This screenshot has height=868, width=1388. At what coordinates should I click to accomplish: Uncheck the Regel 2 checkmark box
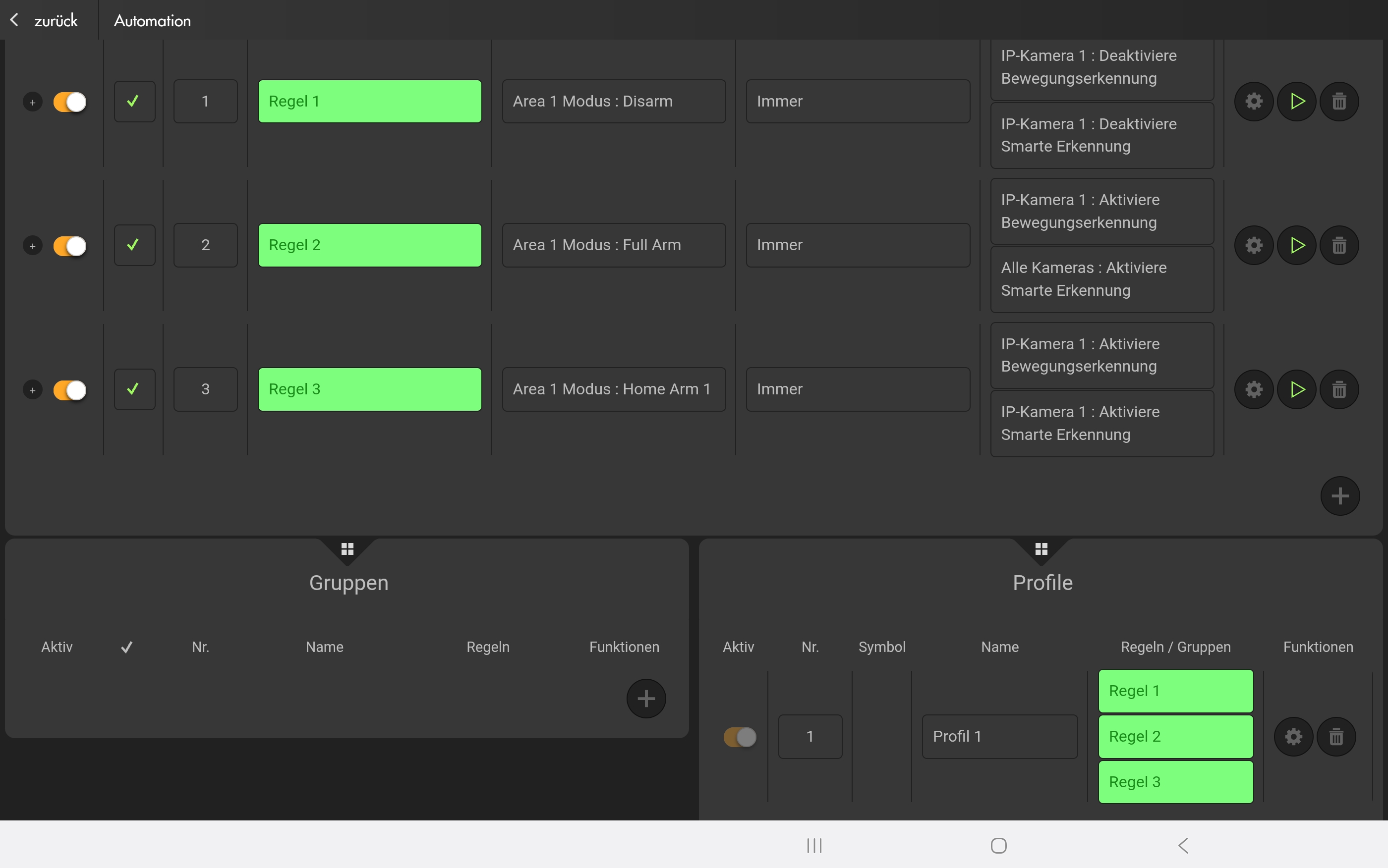coord(134,246)
